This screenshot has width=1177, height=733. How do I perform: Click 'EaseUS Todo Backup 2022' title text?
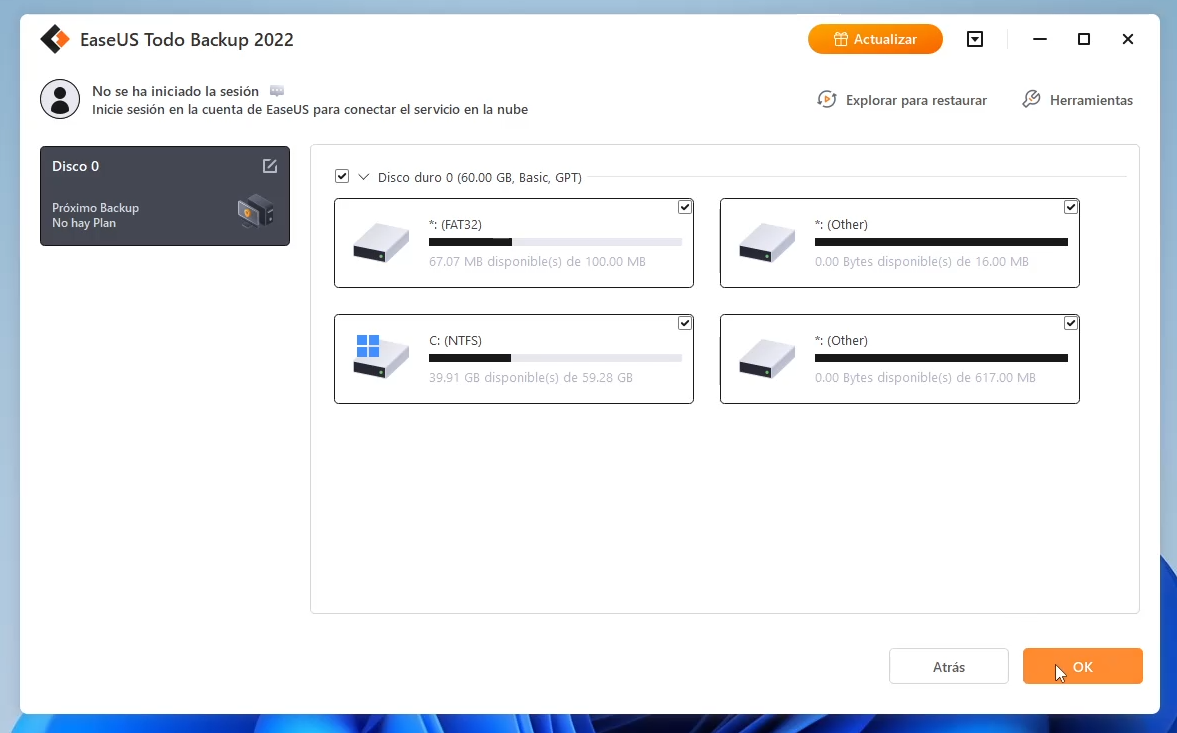coord(187,40)
